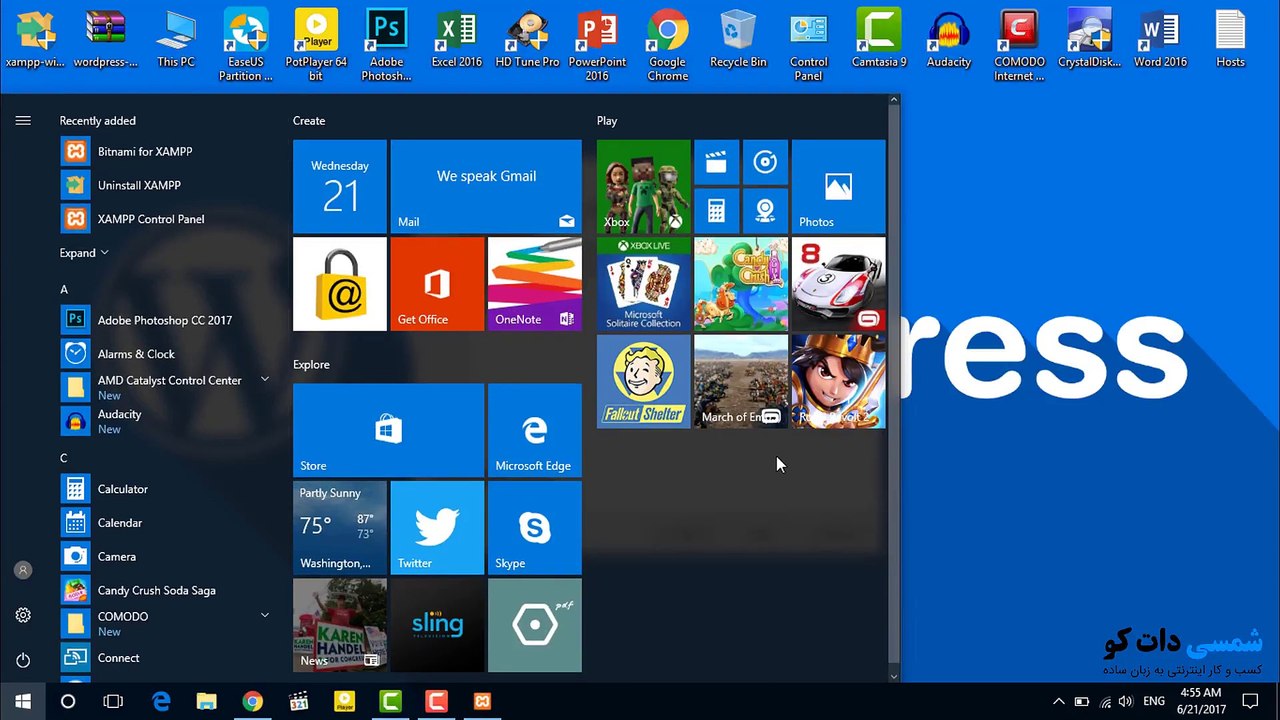
Task: Open the Calculator small tile in Play
Action: (x=716, y=210)
